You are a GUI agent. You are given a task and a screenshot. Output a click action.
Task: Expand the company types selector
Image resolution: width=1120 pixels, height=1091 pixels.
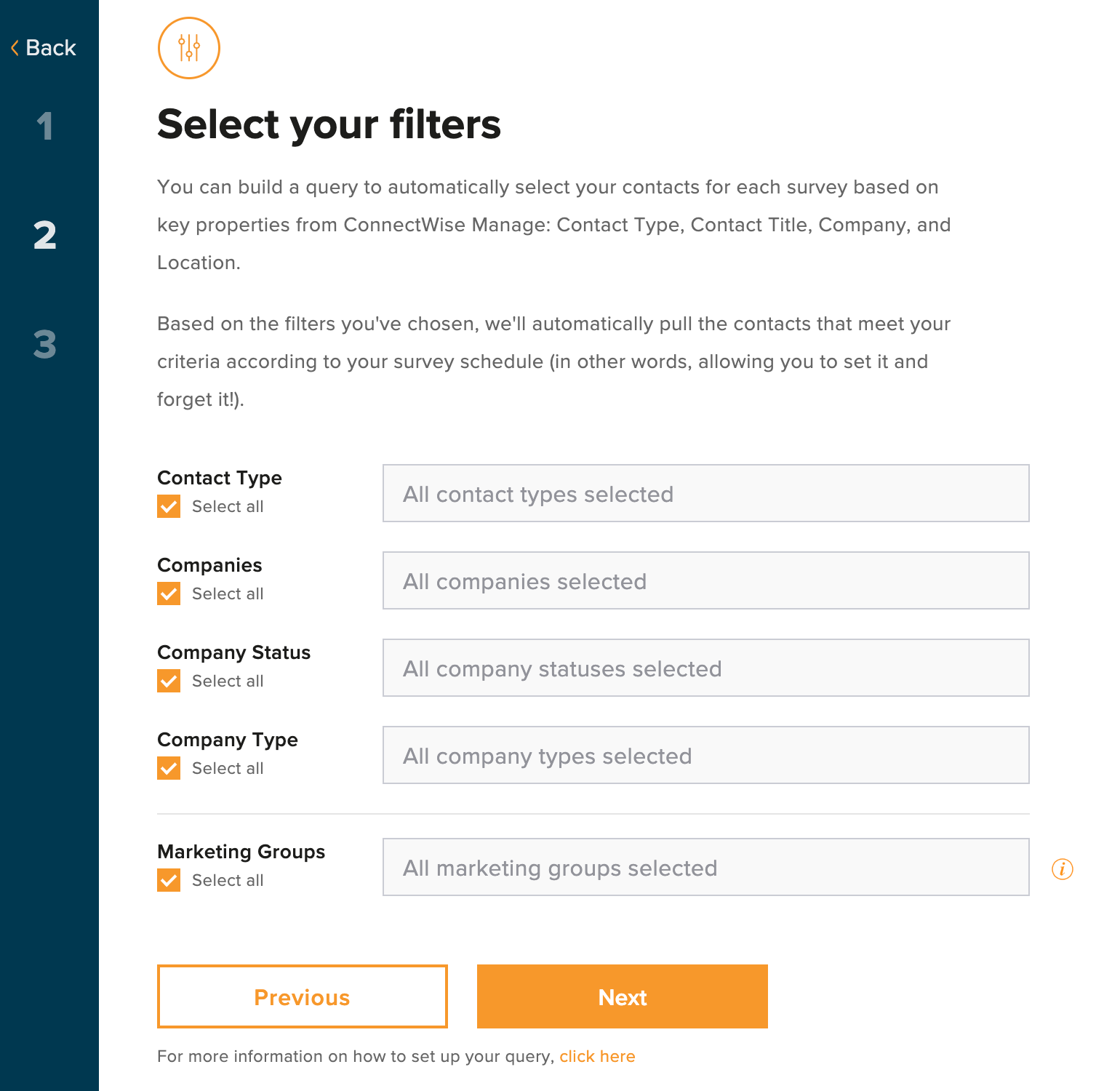click(705, 755)
